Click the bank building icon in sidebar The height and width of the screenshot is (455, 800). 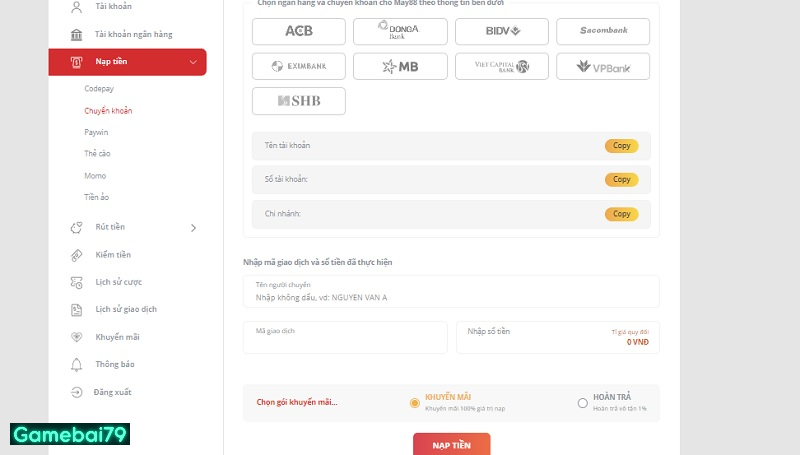pyautogui.click(x=77, y=35)
